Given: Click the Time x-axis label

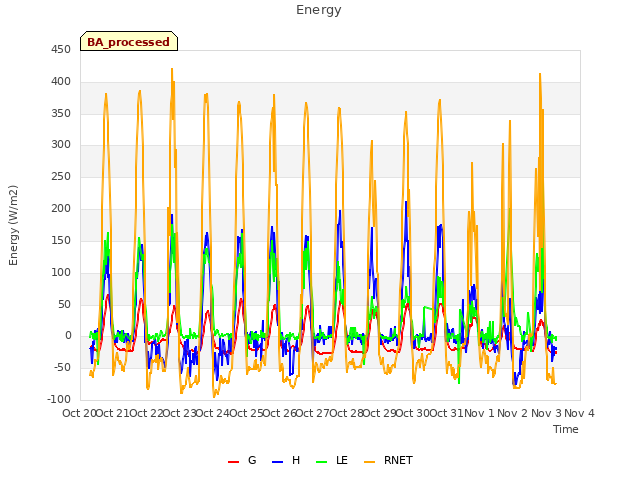Looking at the screenshot, I should click(x=566, y=429).
